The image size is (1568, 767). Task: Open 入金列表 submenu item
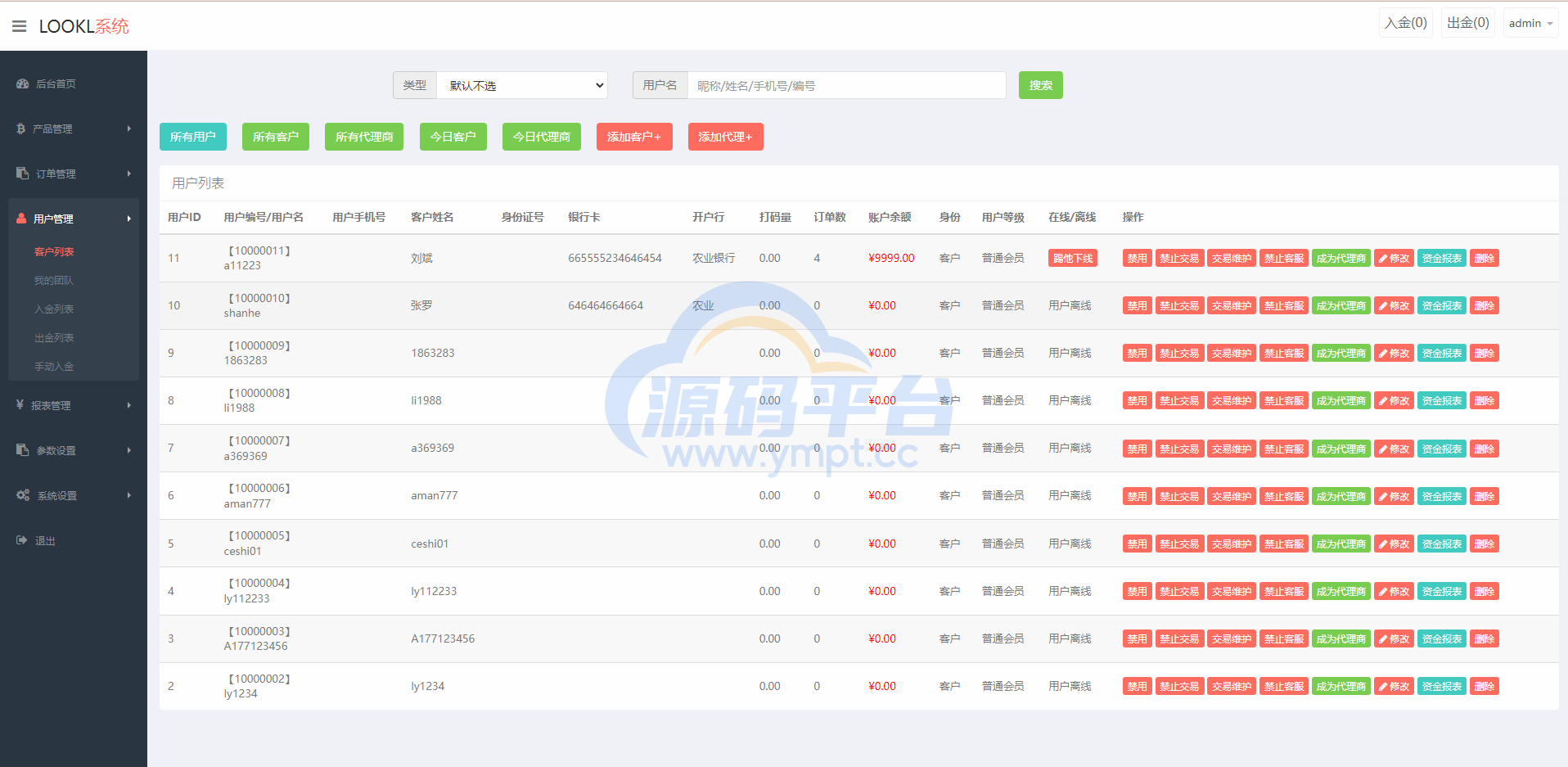pyautogui.click(x=54, y=309)
